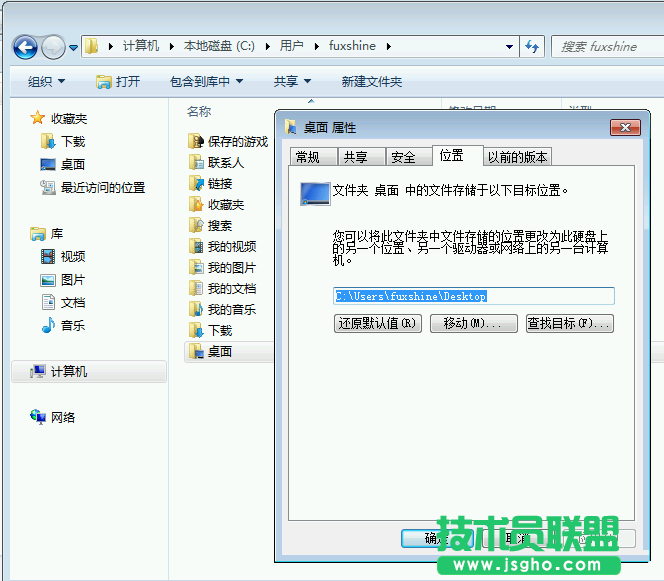Select 网络 in the navigation pane
664x581 pixels.
coord(53,418)
